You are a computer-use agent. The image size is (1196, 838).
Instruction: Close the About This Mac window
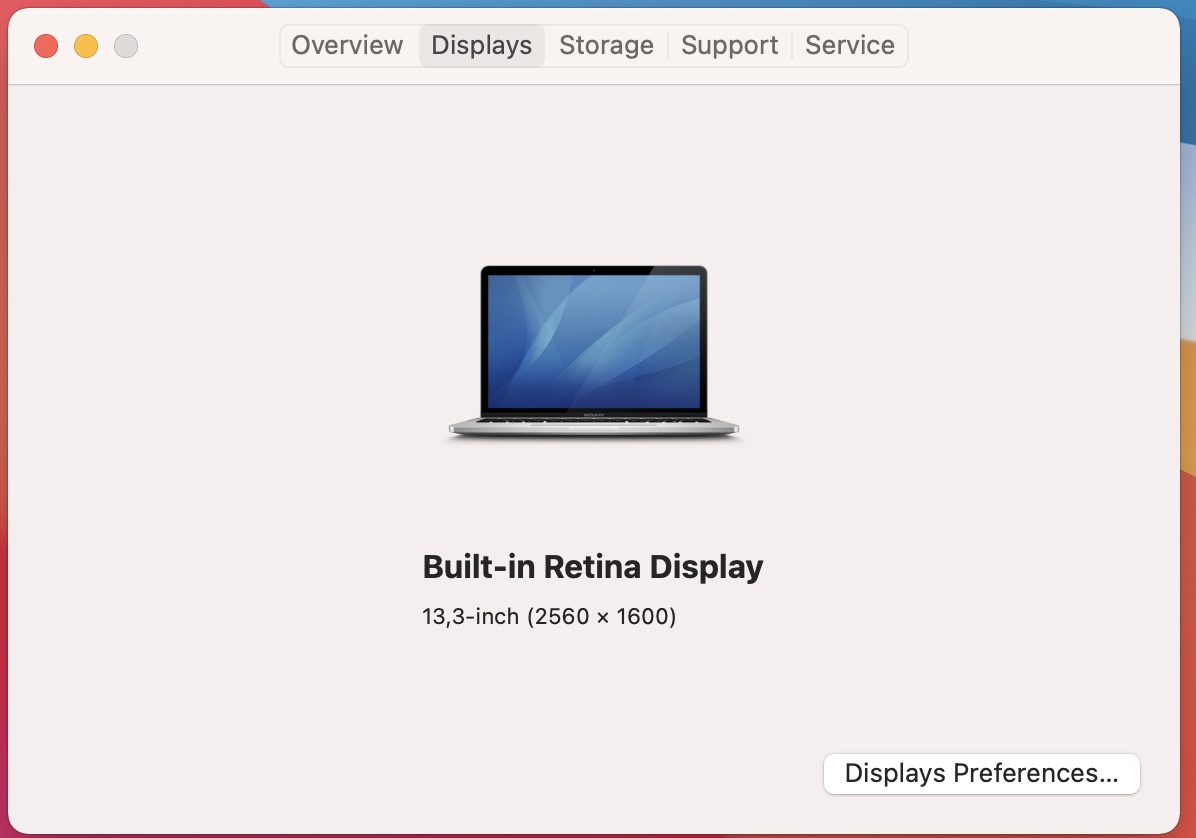(46, 46)
